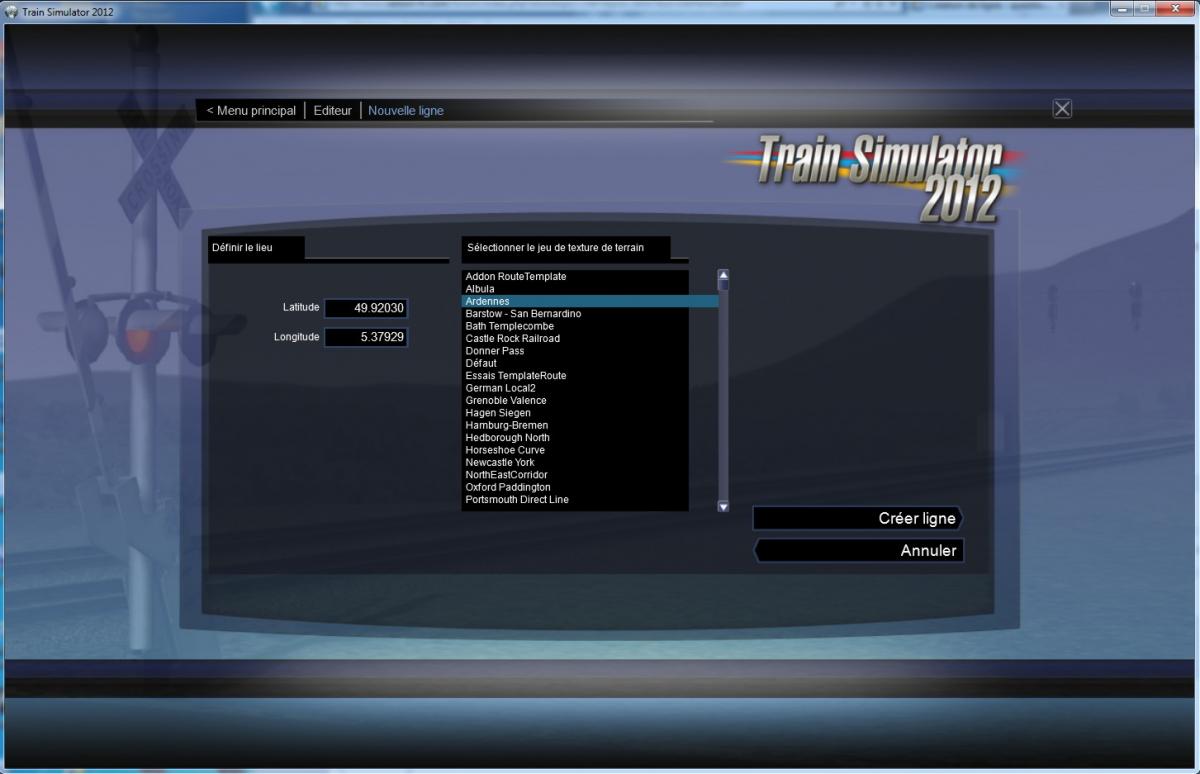
Task: Choose Barstow - San Bernardino texture set
Action: click(x=575, y=314)
